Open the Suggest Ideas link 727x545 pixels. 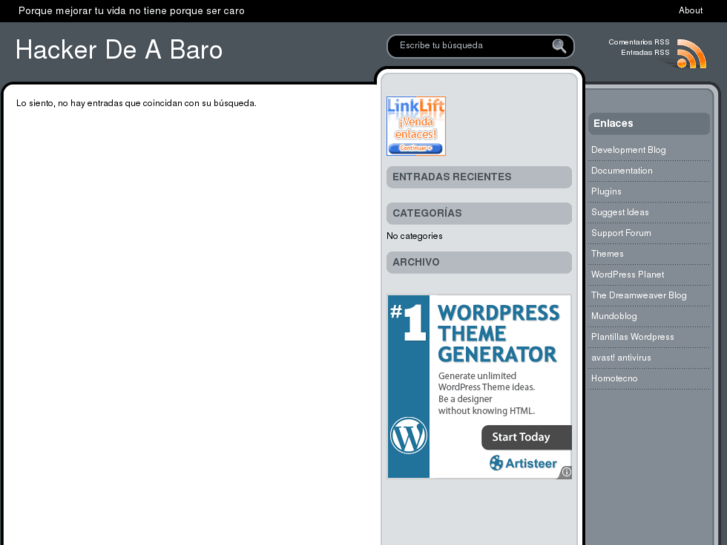(x=620, y=212)
